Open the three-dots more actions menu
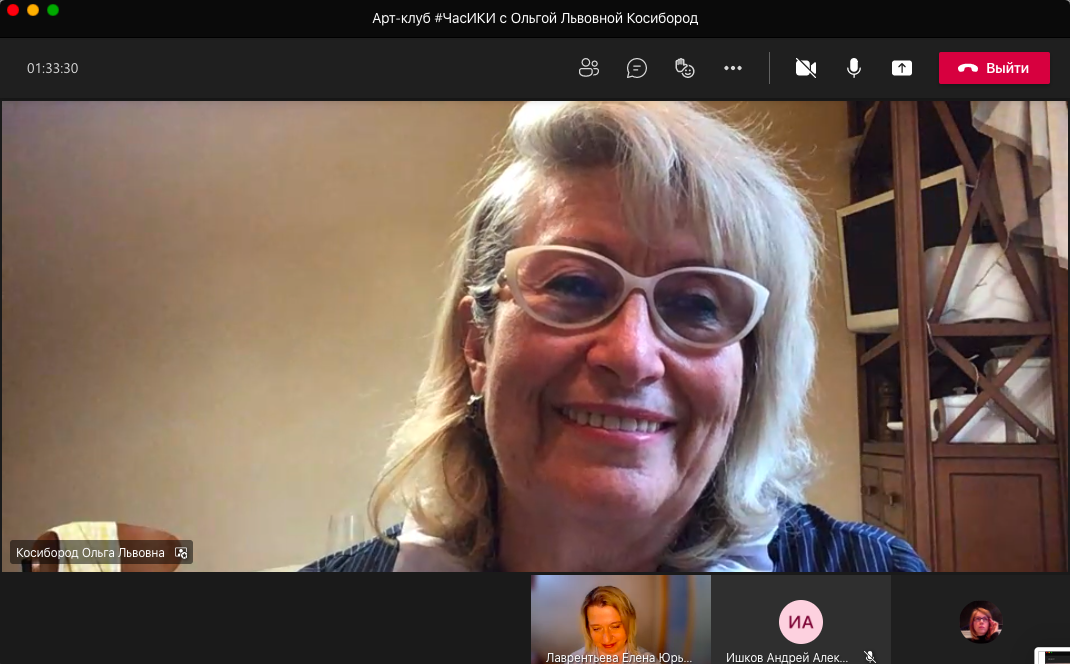 coord(733,68)
